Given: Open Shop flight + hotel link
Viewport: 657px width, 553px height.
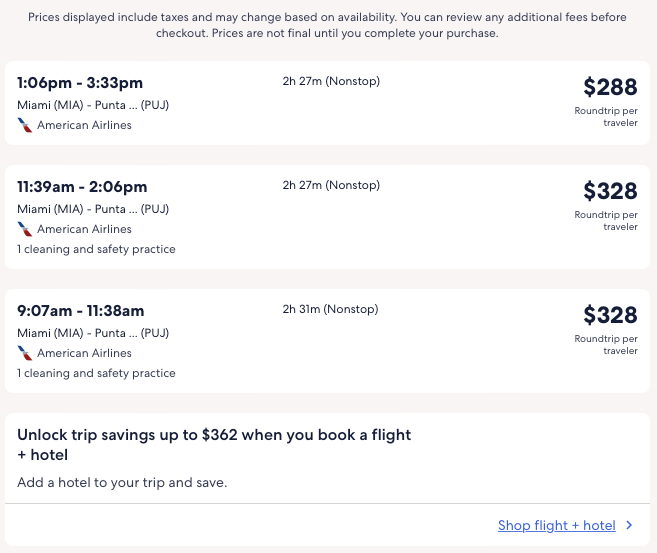Looking at the screenshot, I should [556, 525].
